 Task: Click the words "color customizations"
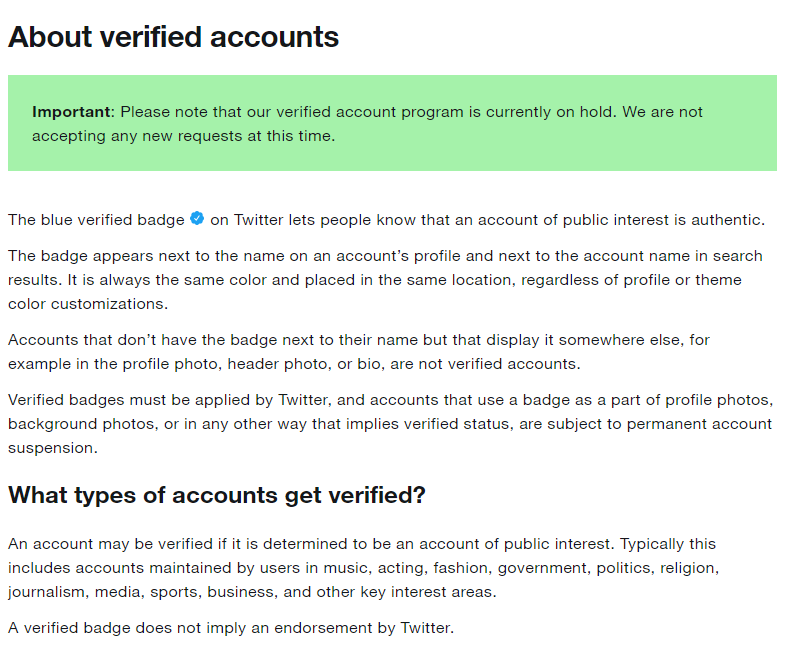(87, 304)
